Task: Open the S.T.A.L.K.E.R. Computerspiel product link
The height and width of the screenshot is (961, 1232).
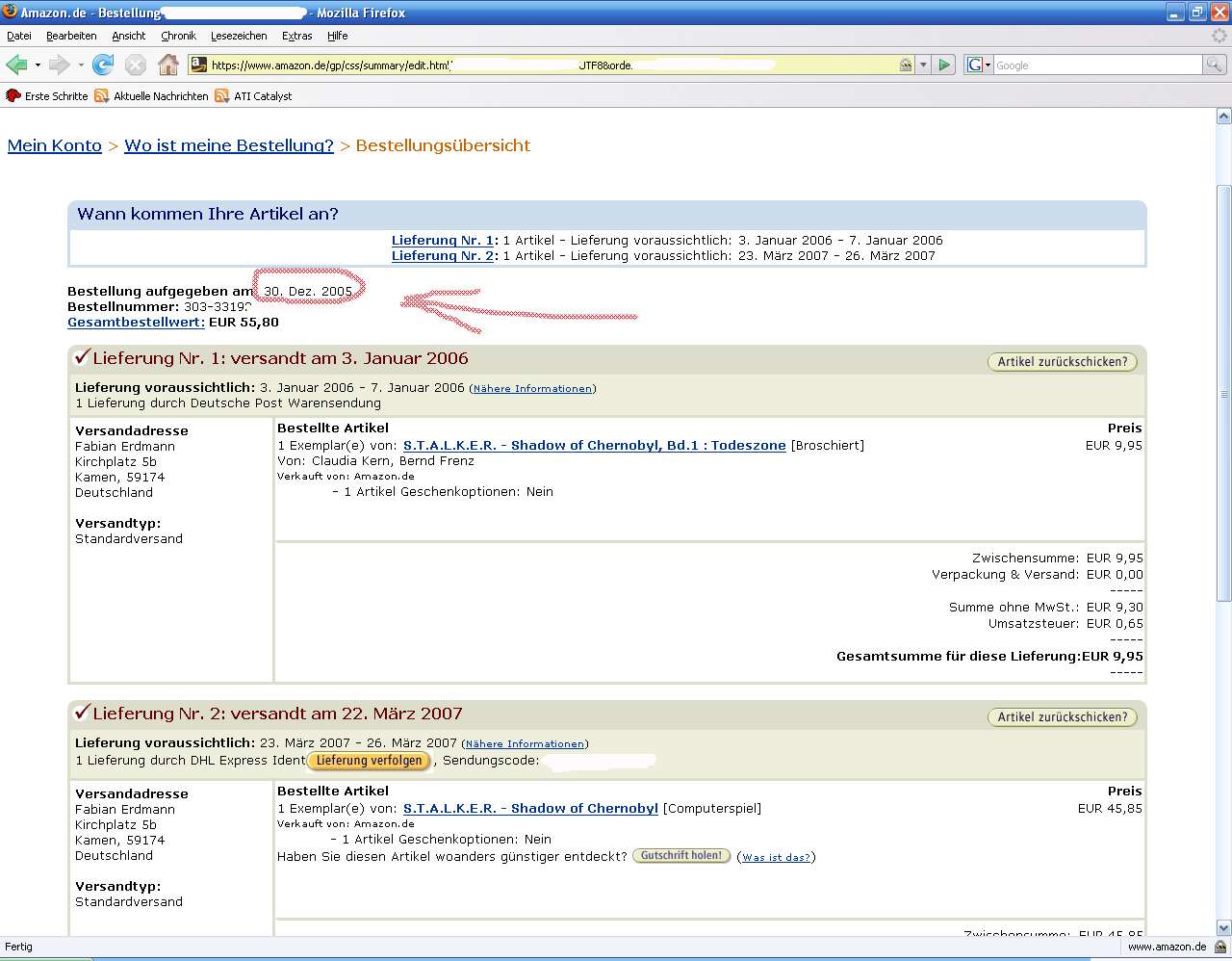Action: click(x=530, y=809)
